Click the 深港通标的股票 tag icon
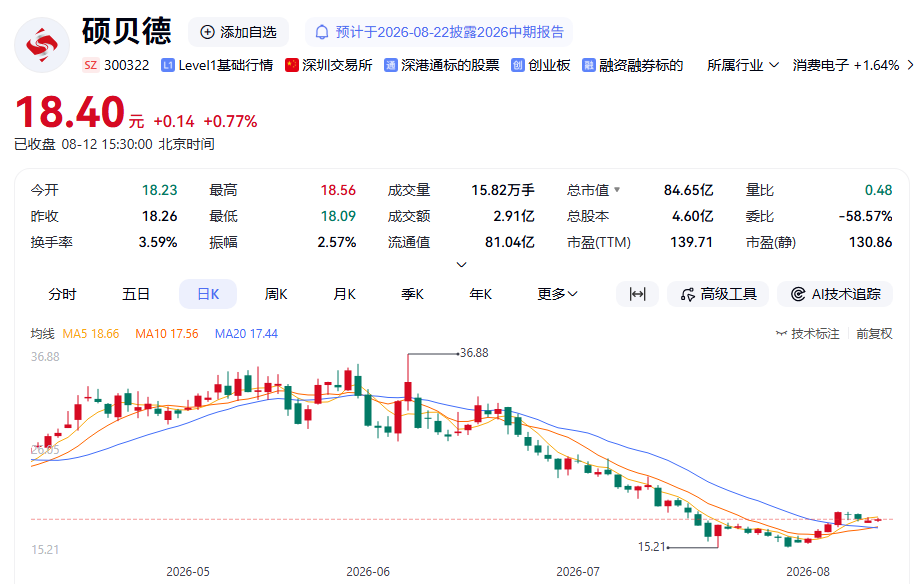Viewport: 918px width, 584px height. coord(391,65)
